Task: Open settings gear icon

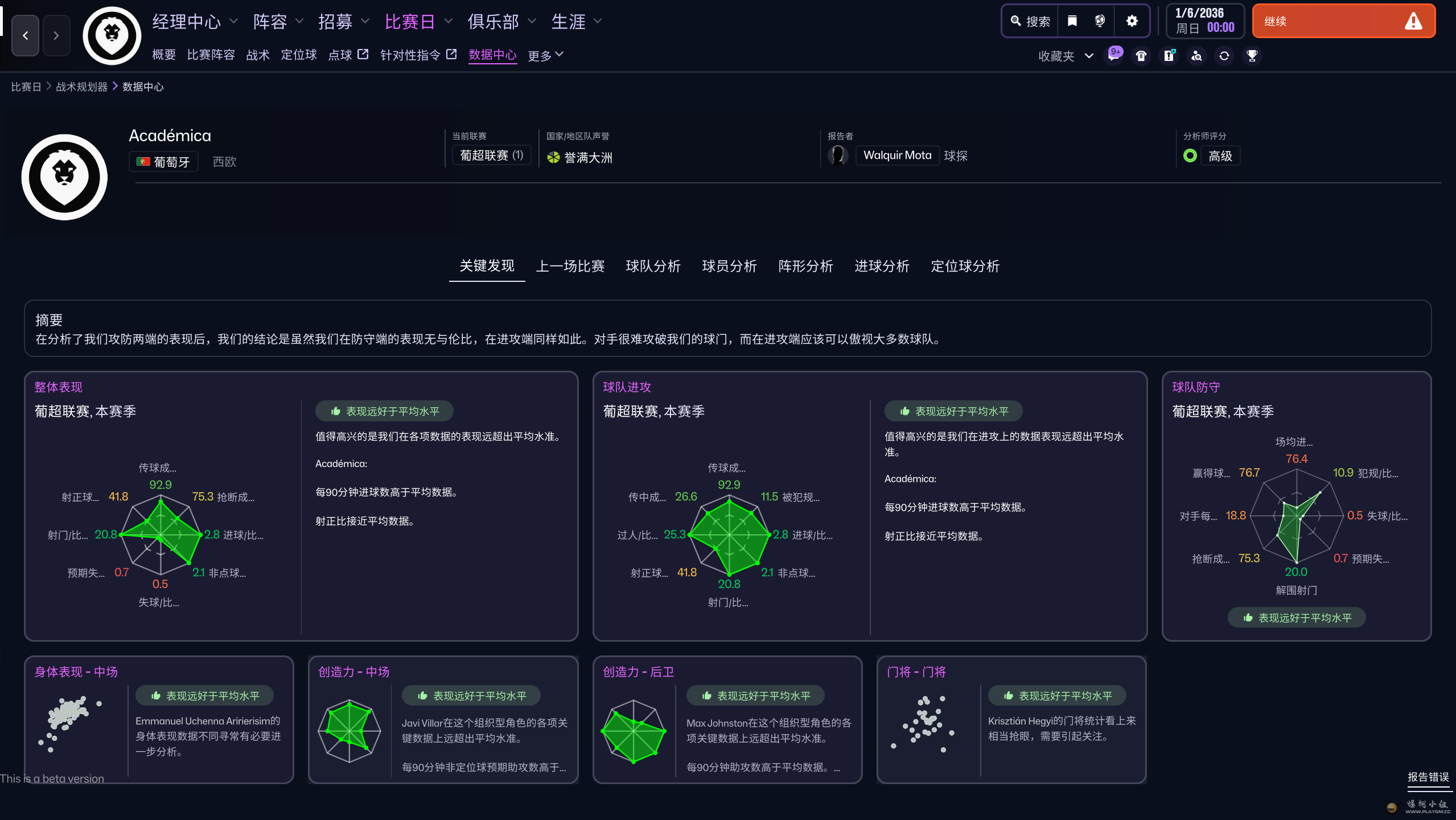Action: (1132, 21)
